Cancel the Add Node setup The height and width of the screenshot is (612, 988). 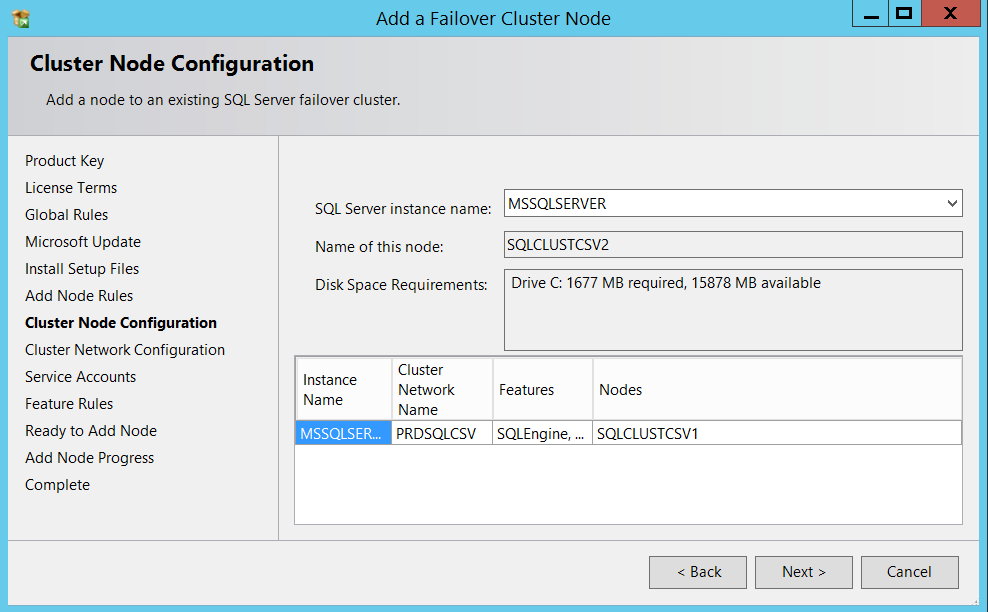click(909, 572)
